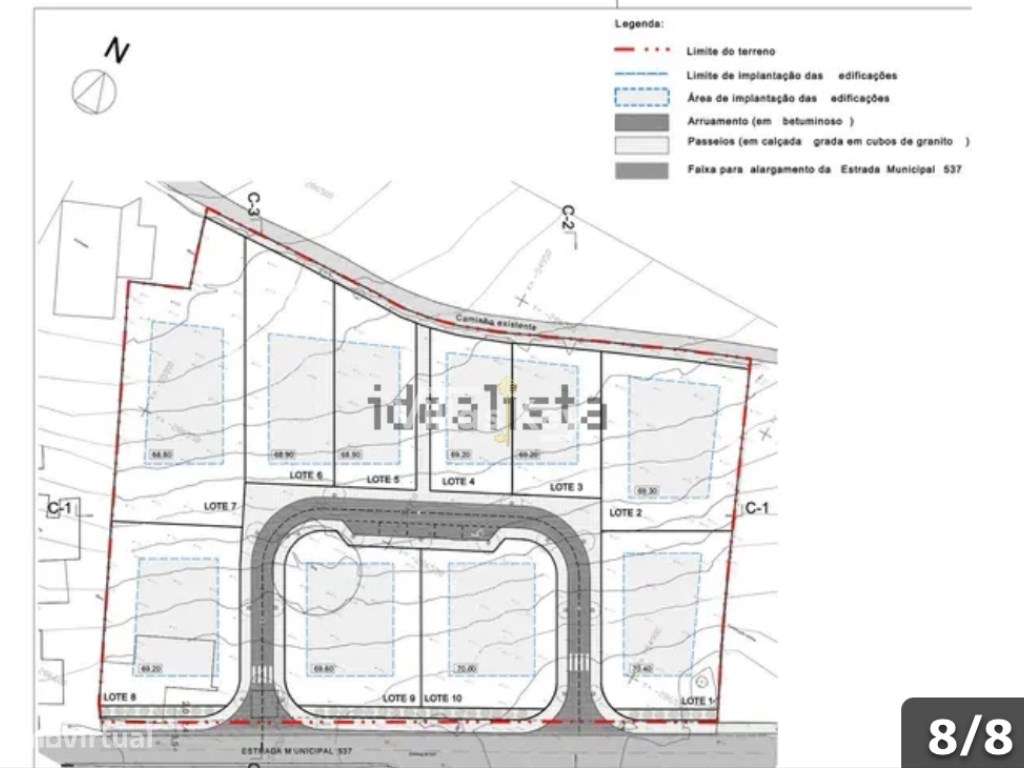
Task: Click the right street entrance crosswalk
Action: 578,664
